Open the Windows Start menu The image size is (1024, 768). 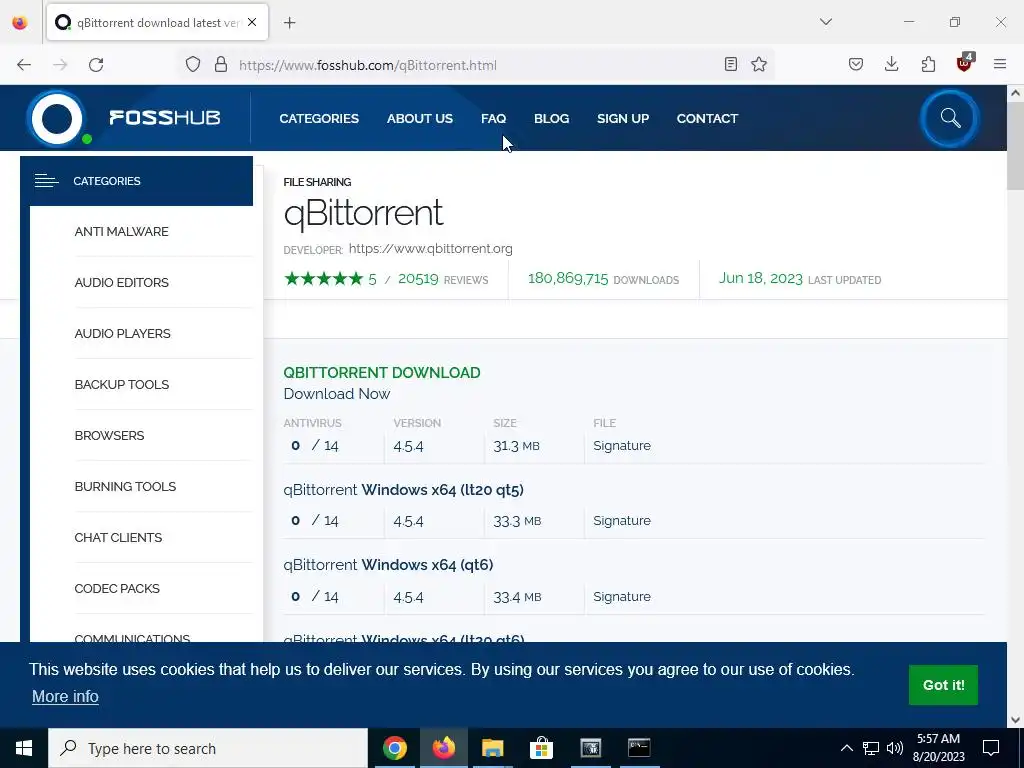[x=24, y=748]
